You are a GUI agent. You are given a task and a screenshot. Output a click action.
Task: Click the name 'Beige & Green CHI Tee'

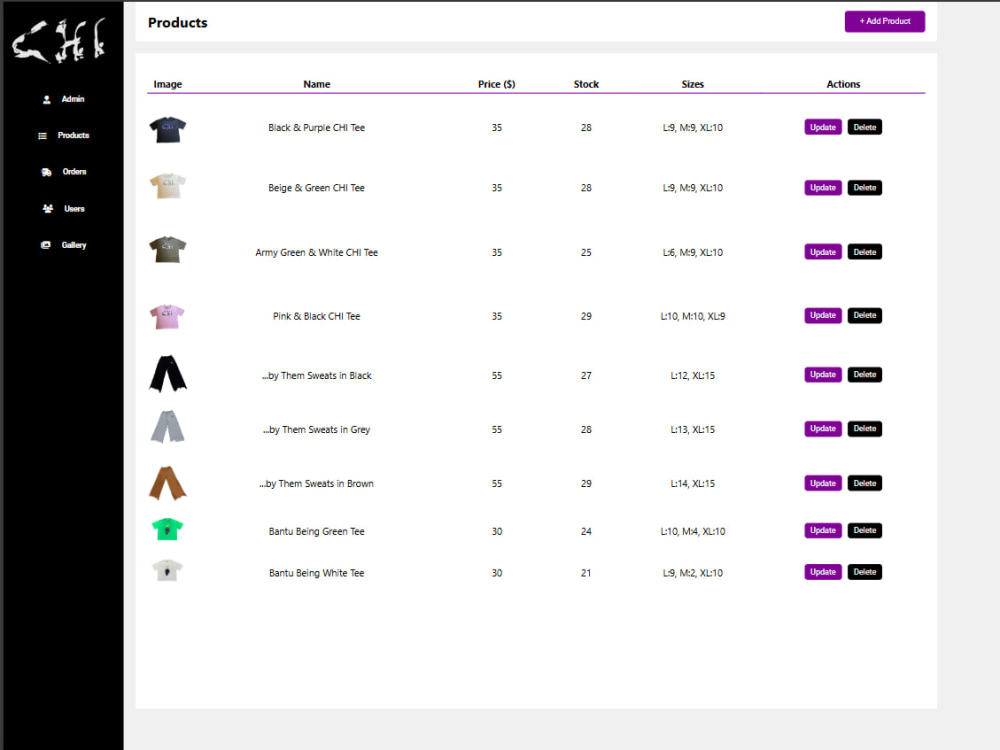click(x=316, y=188)
